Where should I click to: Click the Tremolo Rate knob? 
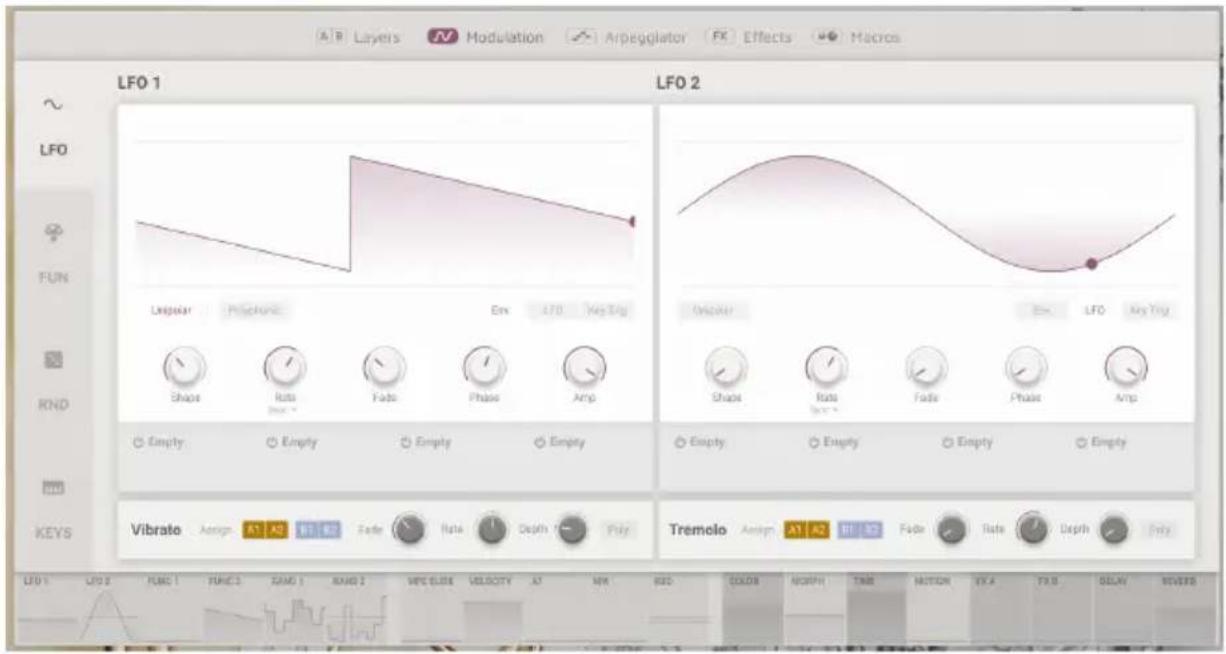point(1032,529)
